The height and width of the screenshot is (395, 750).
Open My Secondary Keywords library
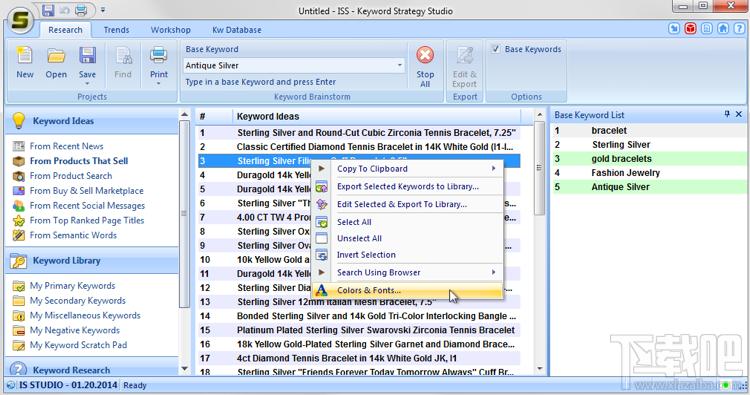pyautogui.click(x=77, y=300)
